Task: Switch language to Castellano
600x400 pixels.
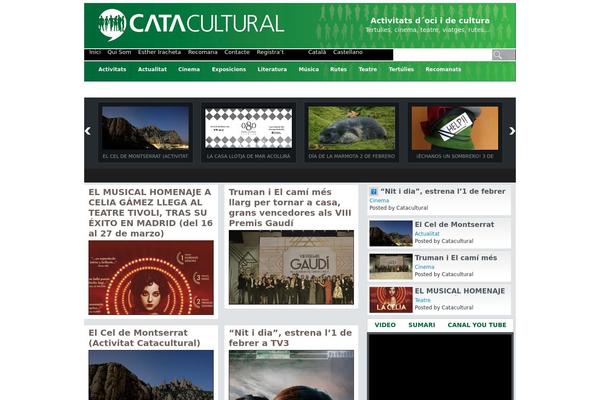Action: coord(347,52)
